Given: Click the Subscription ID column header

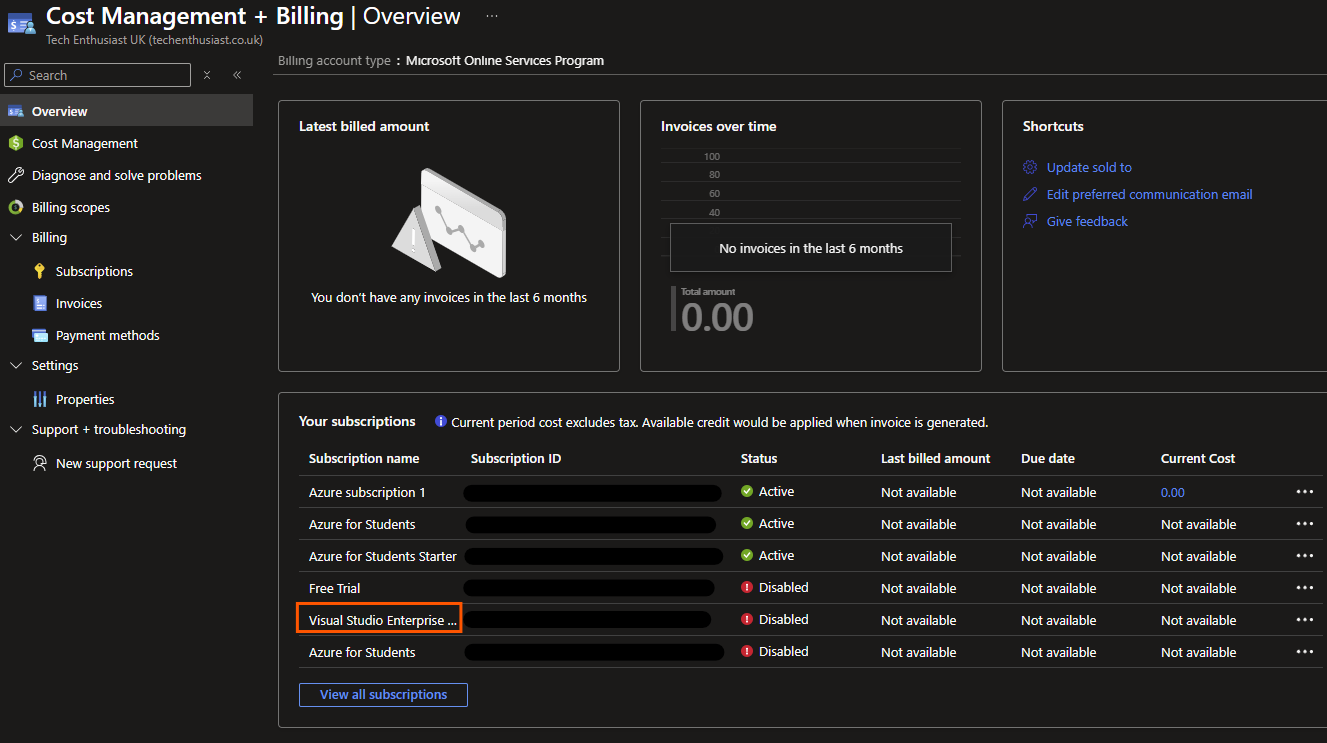Looking at the screenshot, I should 516,458.
